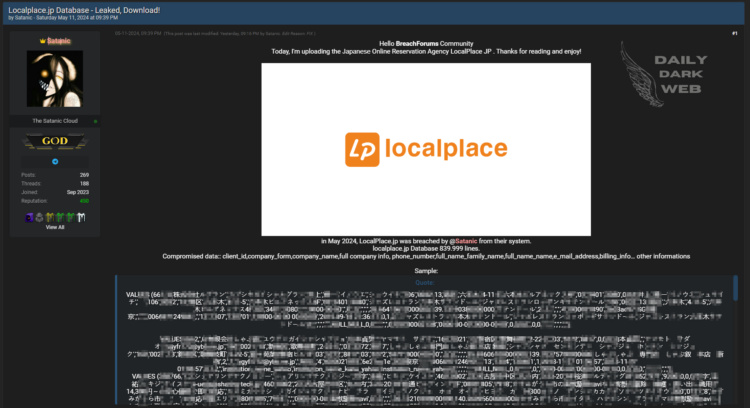Viewport: 750px width, 408px height.
Task: Select the 'Hello BreachForums Community' greeting text
Action: [426, 44]
